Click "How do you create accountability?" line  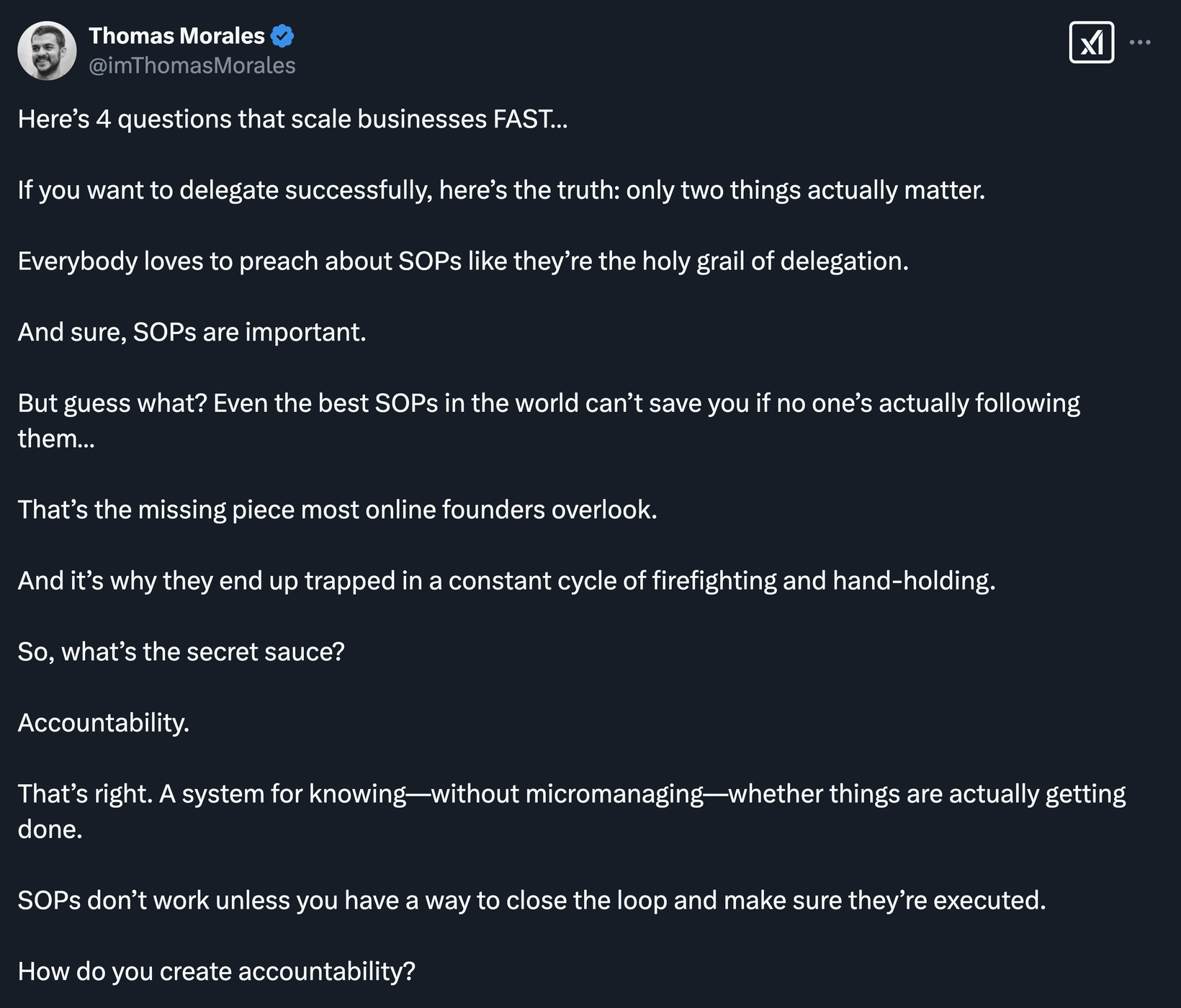pos(216,971)
